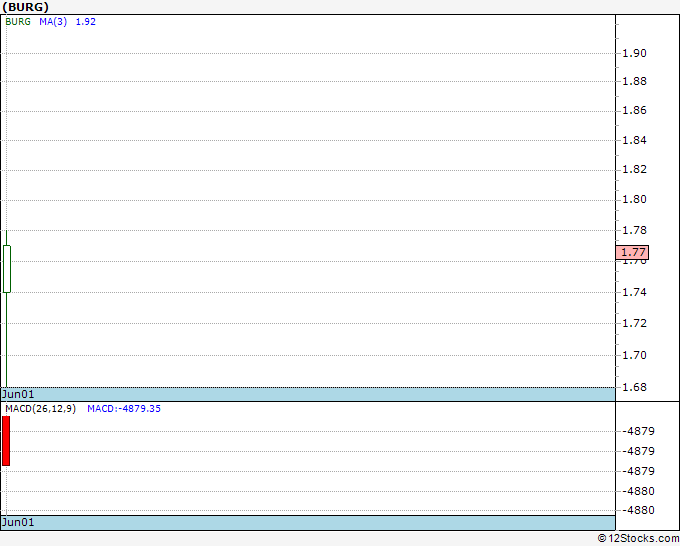
Task: Click the 1.92 moving average value
Action: tap(85, 22)
